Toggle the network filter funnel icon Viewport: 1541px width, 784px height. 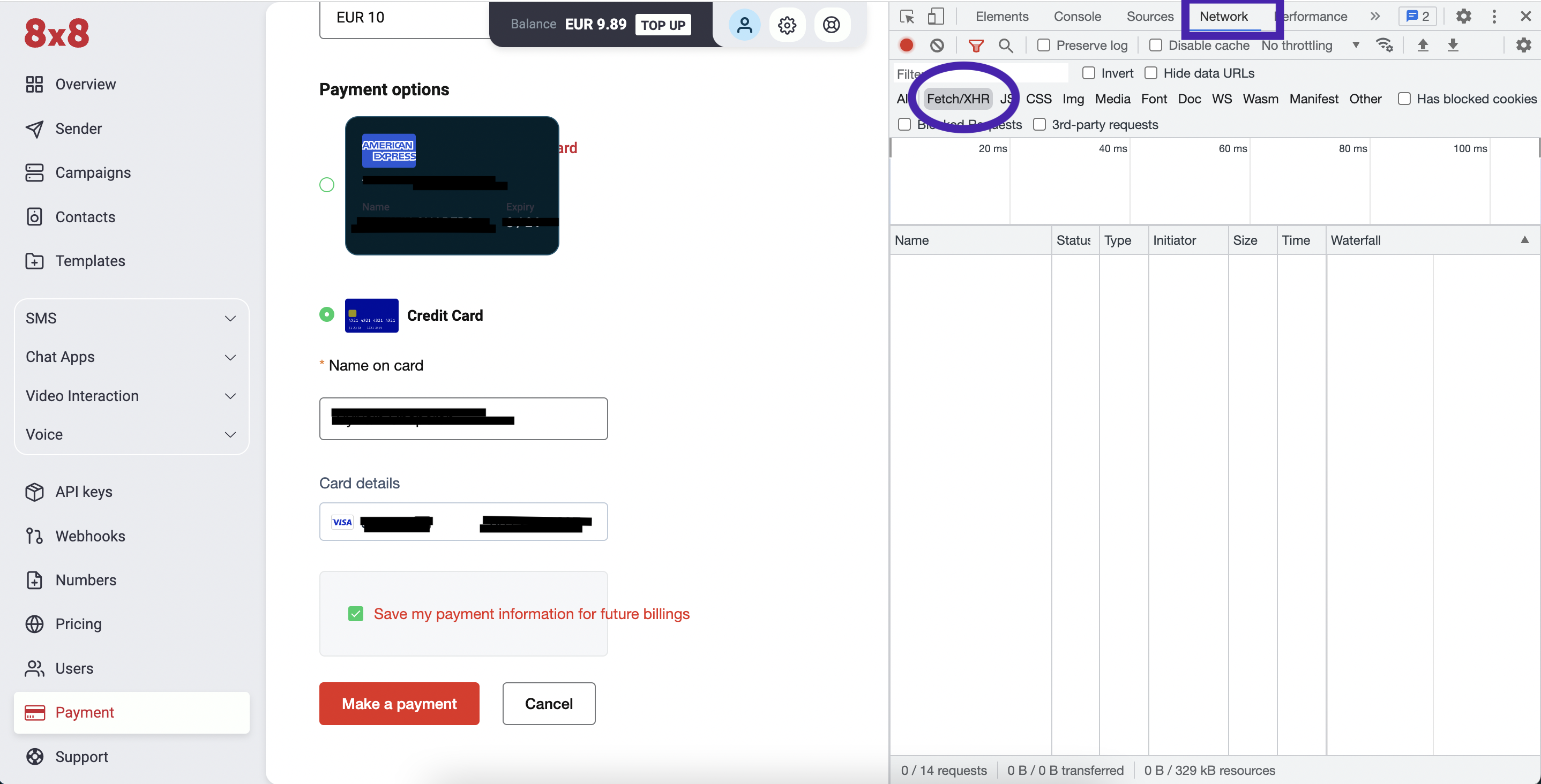pos(976,45)
